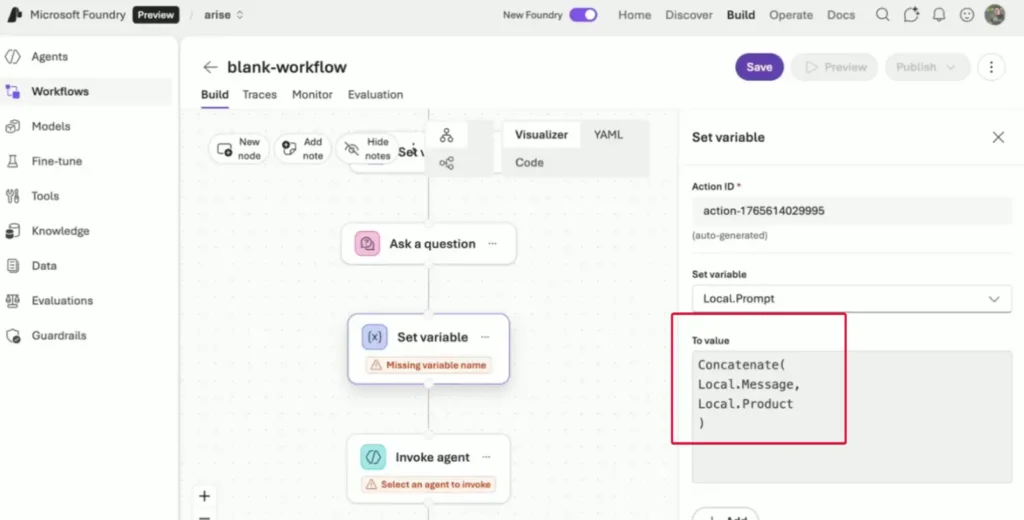Click the Ask a question node icon

pyautogui.click(x=367, y=243)
